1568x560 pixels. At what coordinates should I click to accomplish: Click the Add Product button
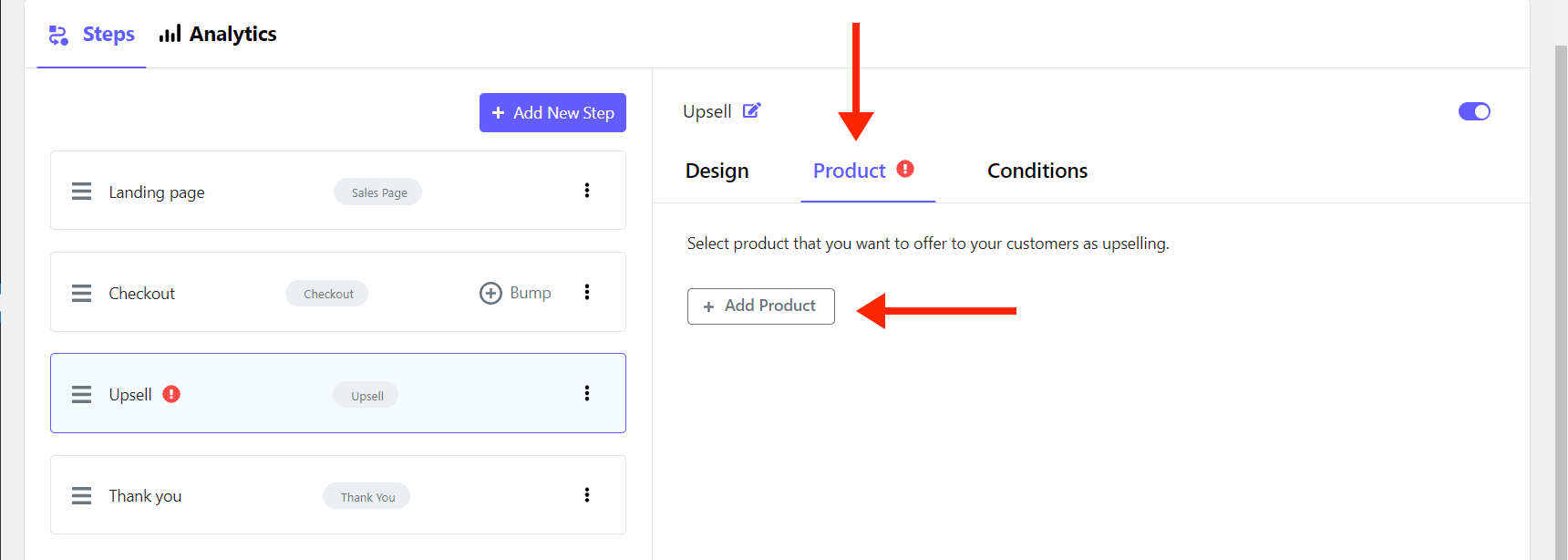coord(760,306)
